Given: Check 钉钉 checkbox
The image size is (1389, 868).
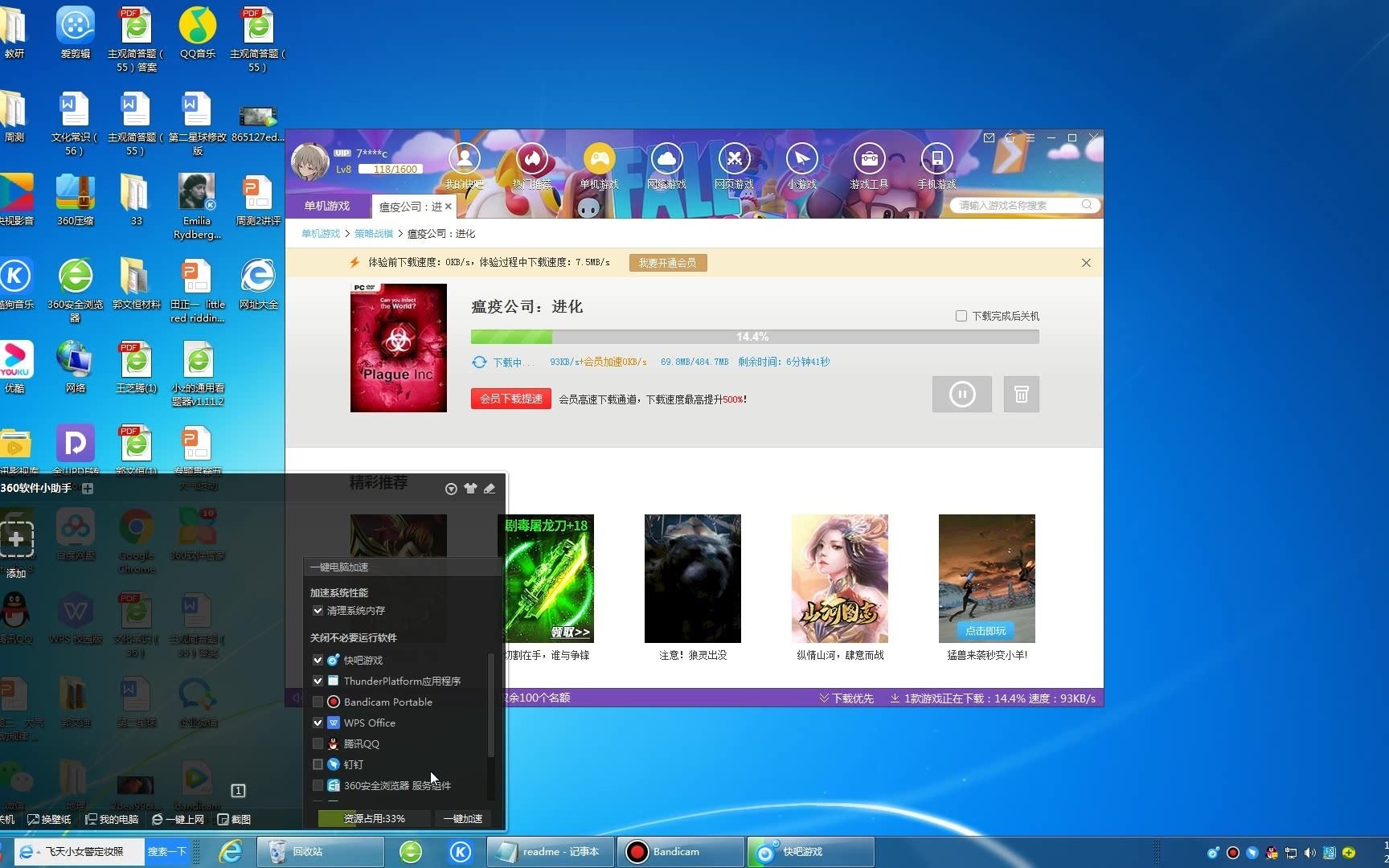Looking at the screenshot, I should pos(318,764).
